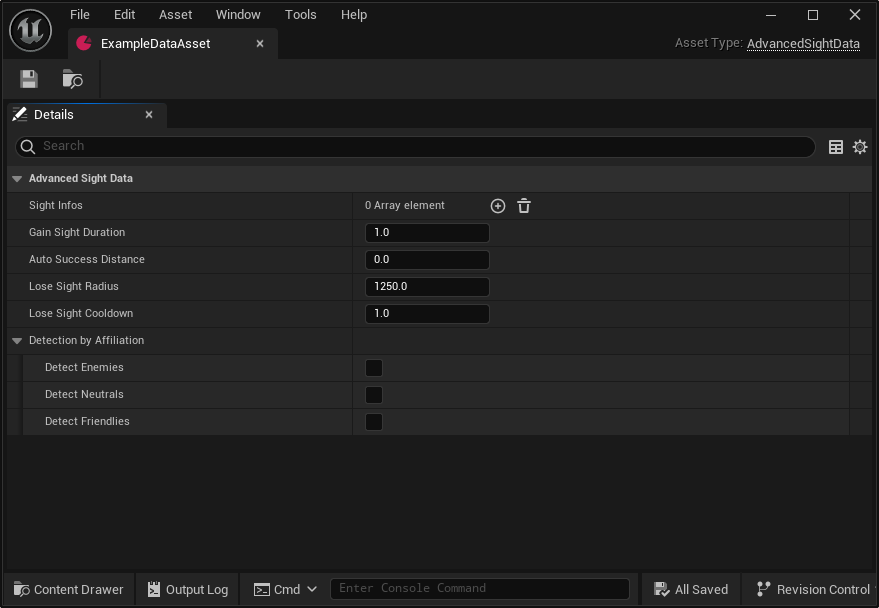Viewport: 879px width, 608px height.
Task: Follow the AdvancedSightData asset type link
Action: [803, 44]
